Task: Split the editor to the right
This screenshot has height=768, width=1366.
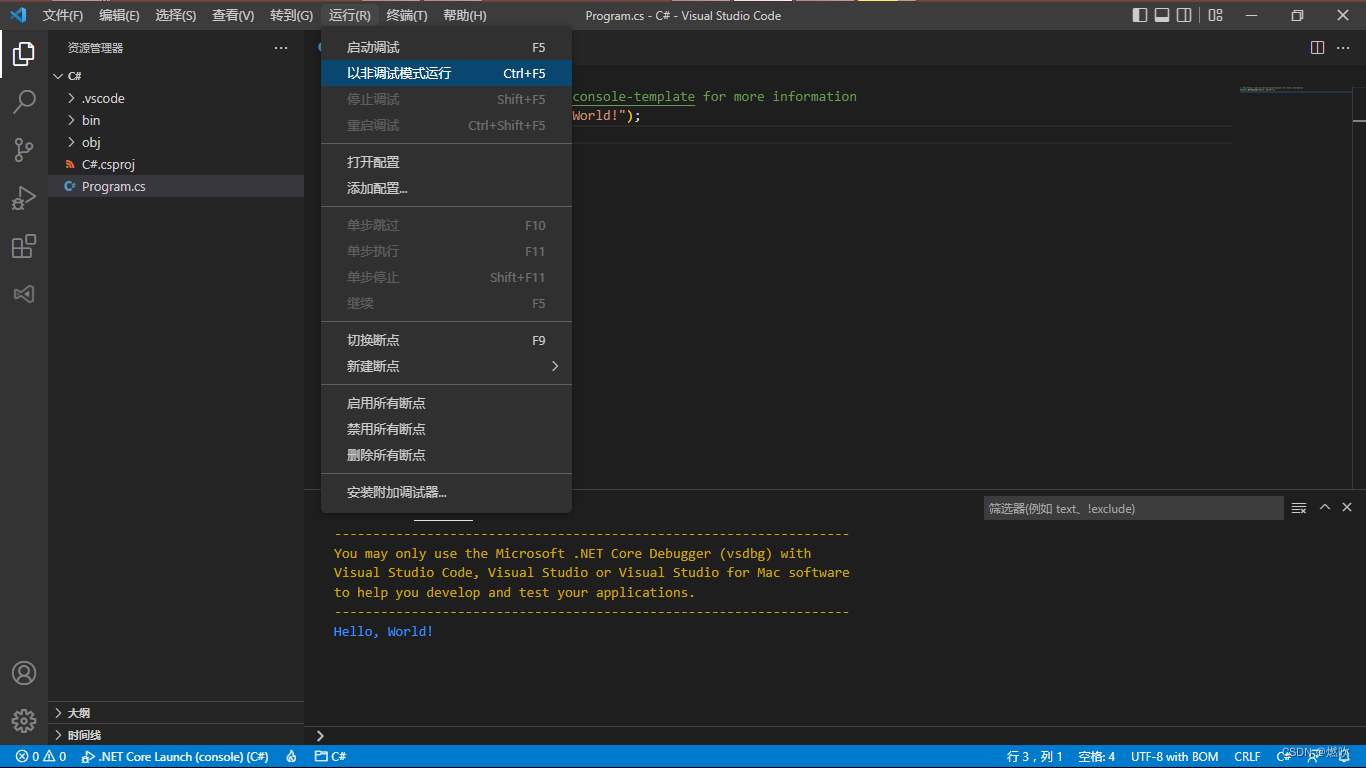Action: point(1317,48)
